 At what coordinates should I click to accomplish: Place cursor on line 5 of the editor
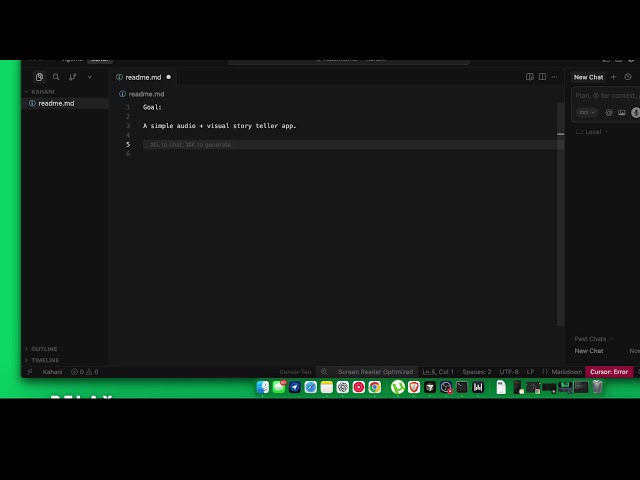click(351, 144)
